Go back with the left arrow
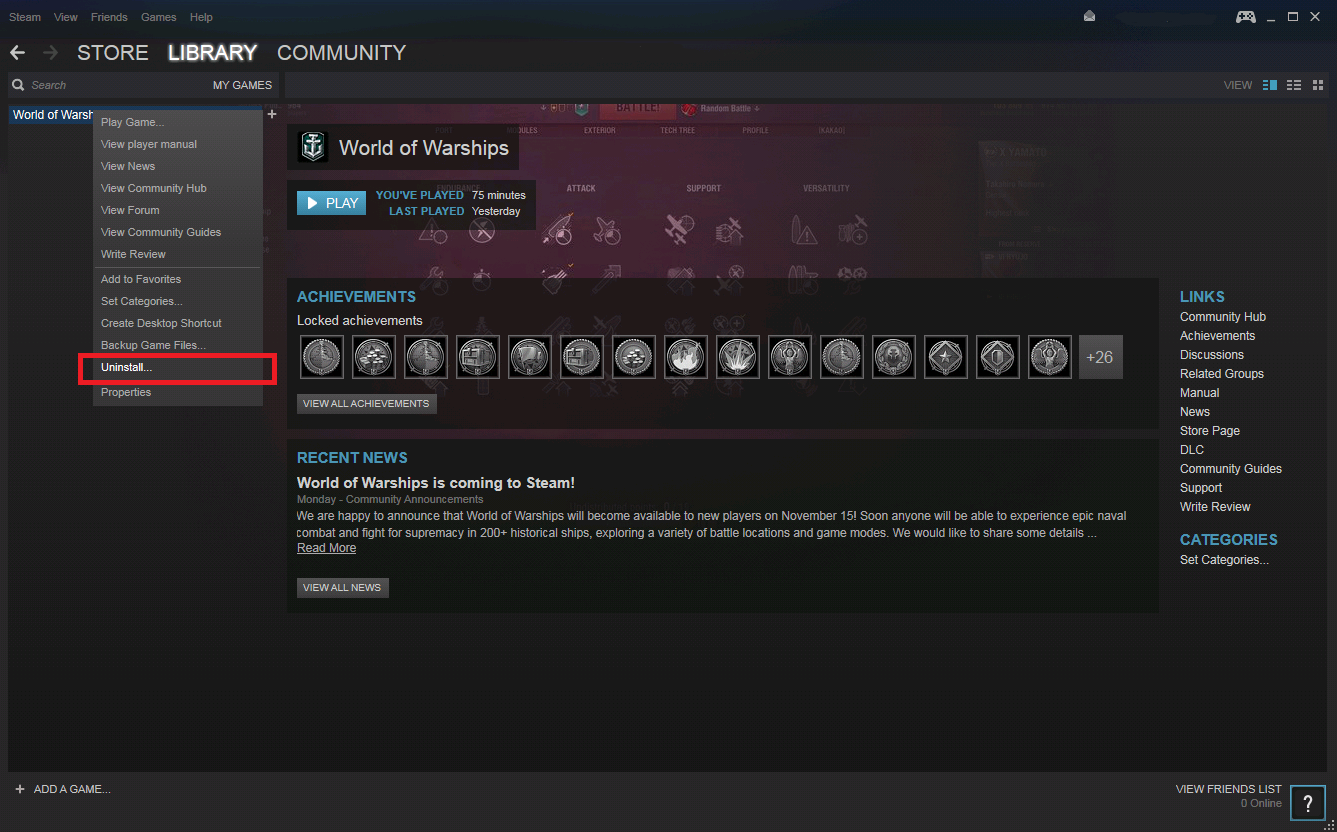1337x832 pixels. click(x=17, y=52)
